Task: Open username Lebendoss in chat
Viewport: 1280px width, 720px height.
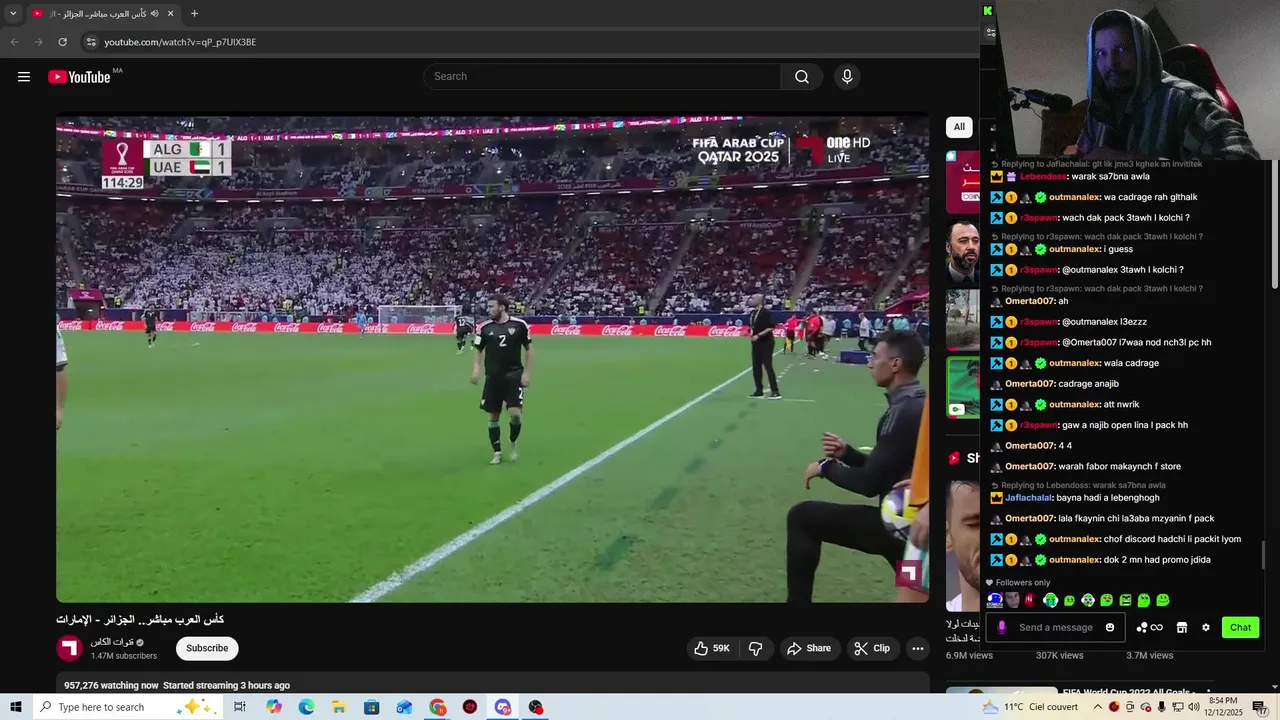Action: [1044, 177]
